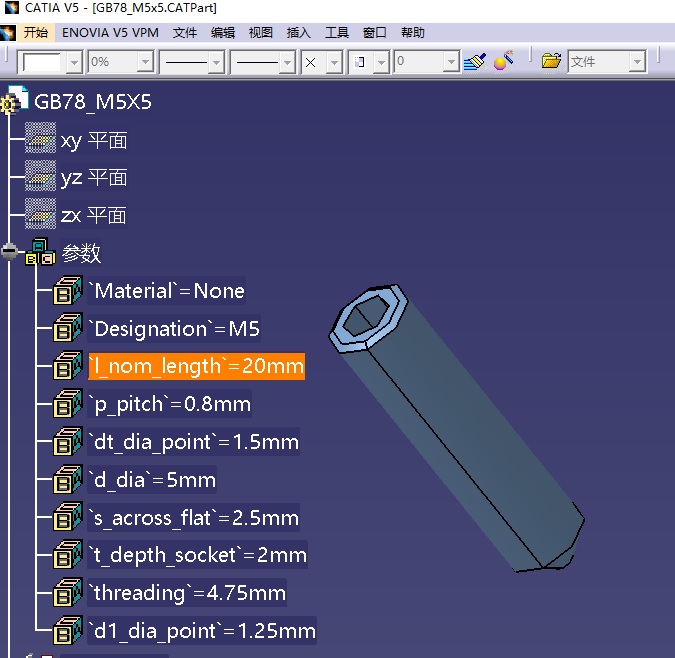Open the ENOVIA V5 VPM menu
675x658 pixels.
110,33
